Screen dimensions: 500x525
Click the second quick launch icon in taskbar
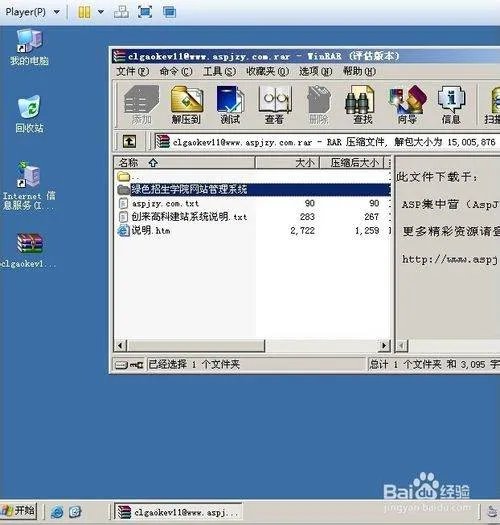point(75,512)
